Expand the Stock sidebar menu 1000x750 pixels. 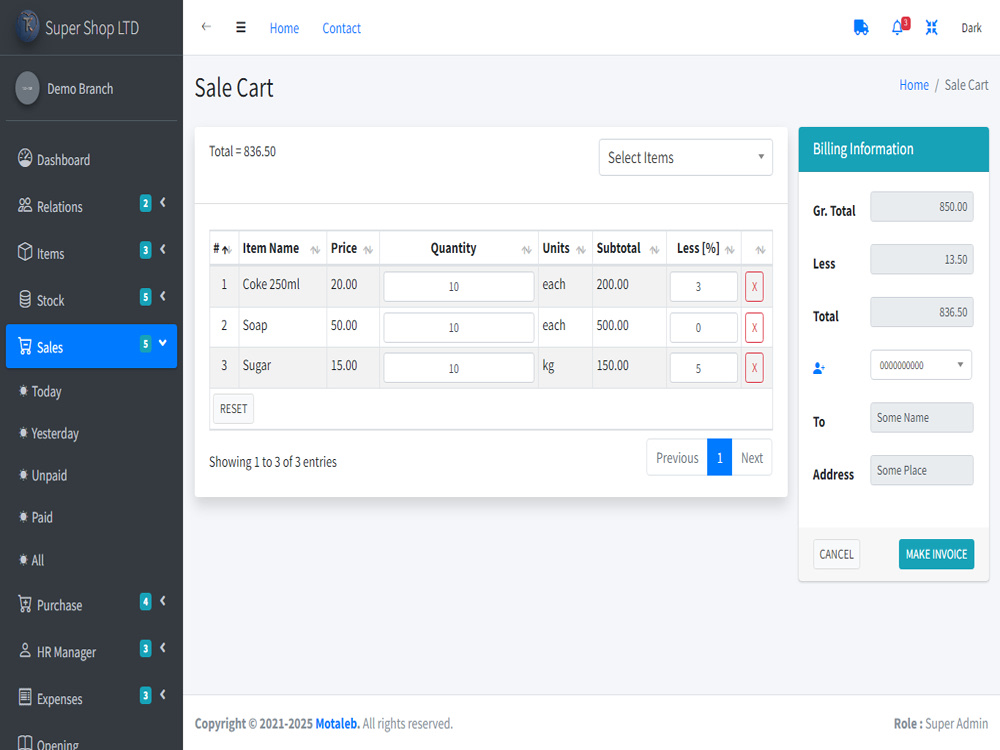(91, 299)
